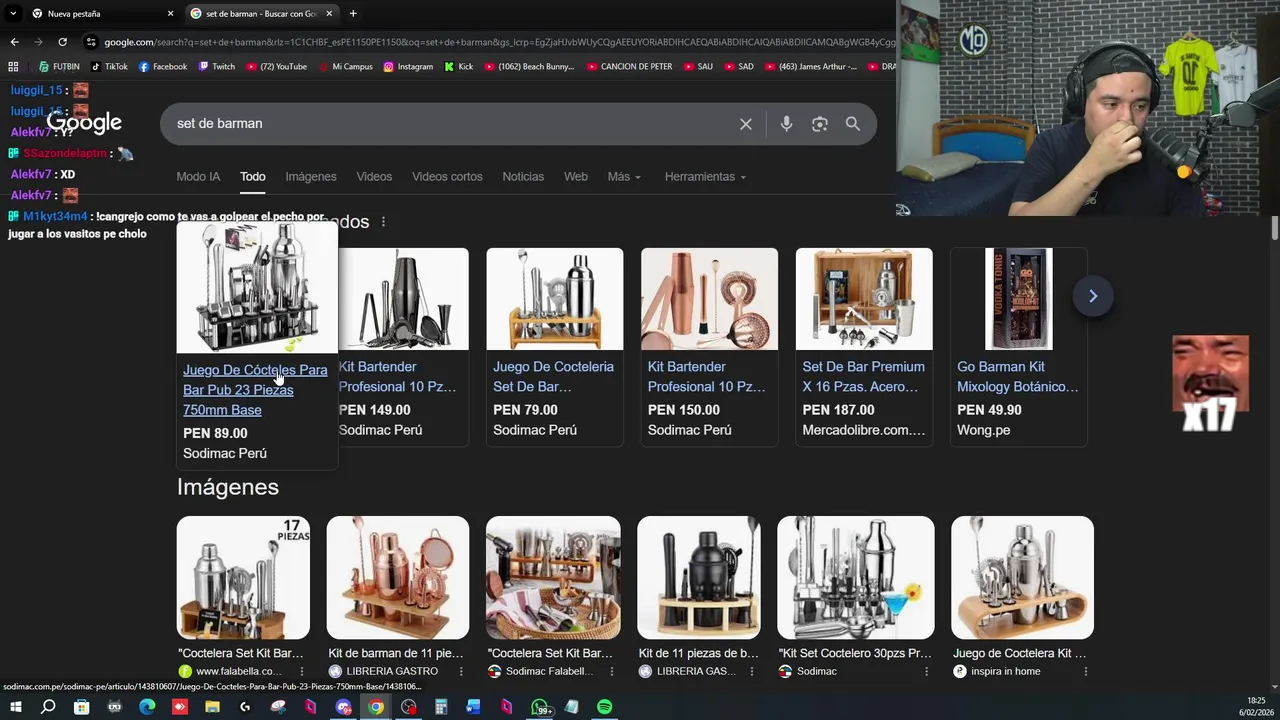Reload the Google search page

coord(62,42)
